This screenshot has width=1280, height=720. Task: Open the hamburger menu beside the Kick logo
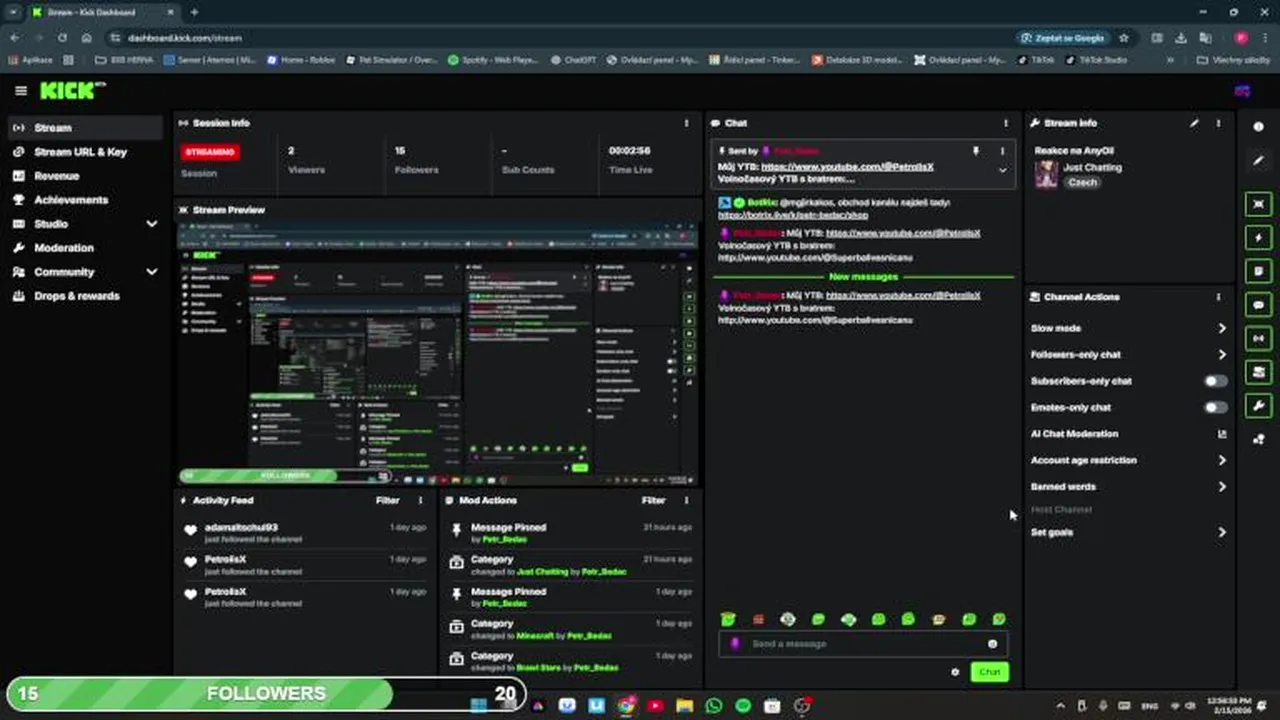tap(21, 91)
